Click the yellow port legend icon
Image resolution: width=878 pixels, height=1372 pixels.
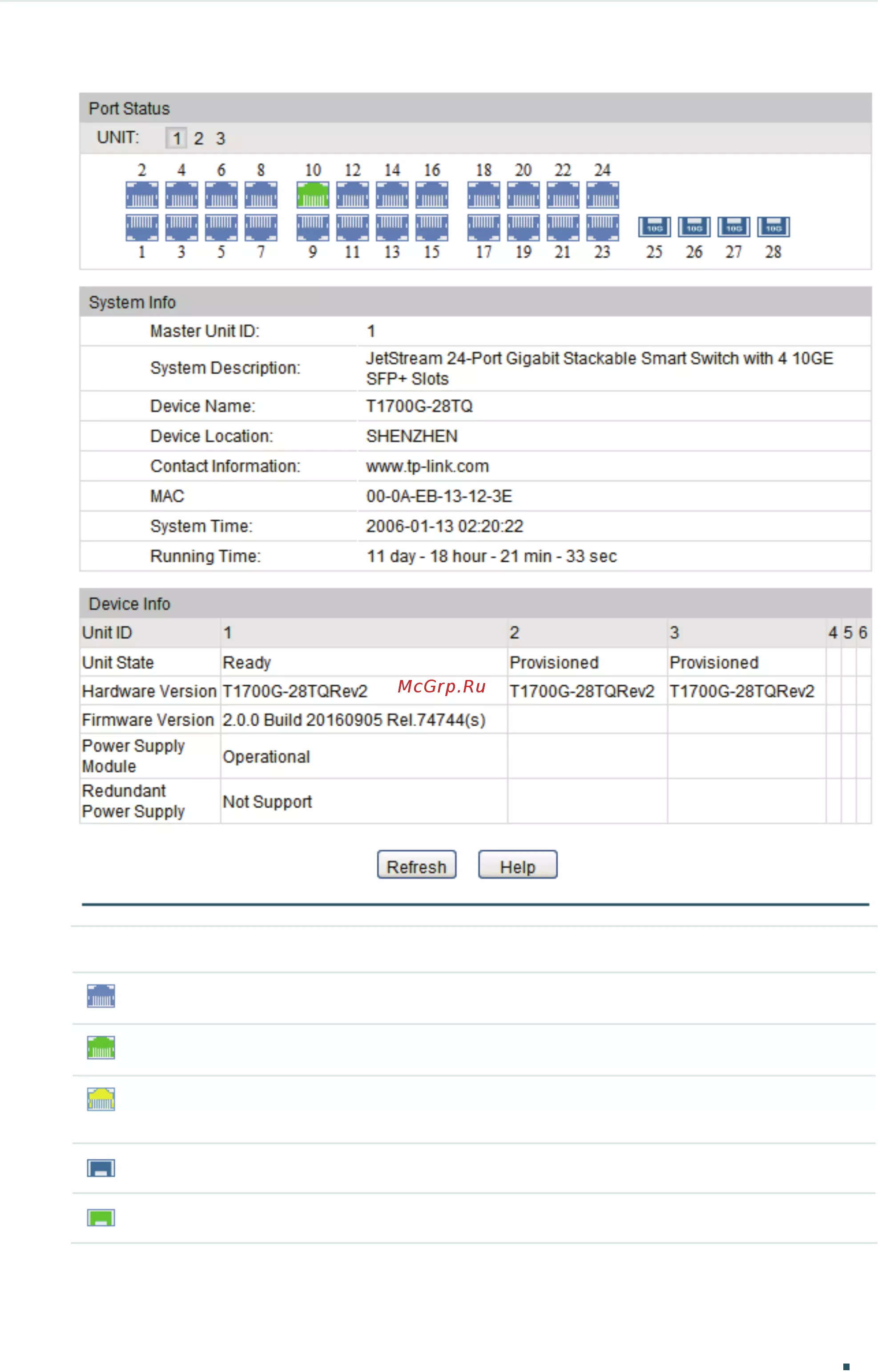pyautogui.click(x=101, y=1099)
